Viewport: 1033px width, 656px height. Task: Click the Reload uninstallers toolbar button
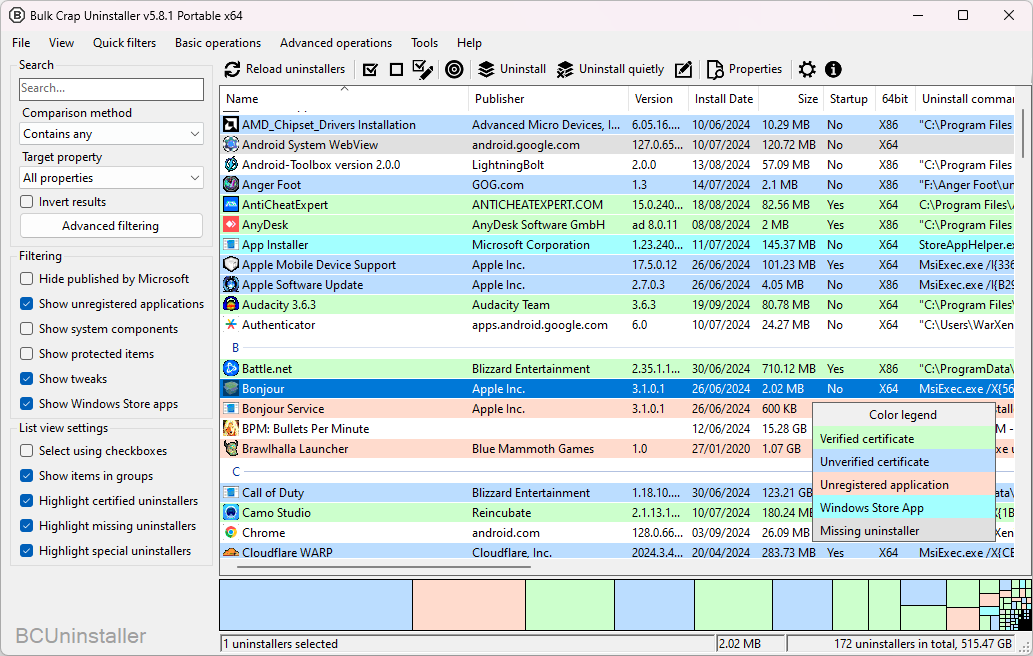click(x=285, y=69)
